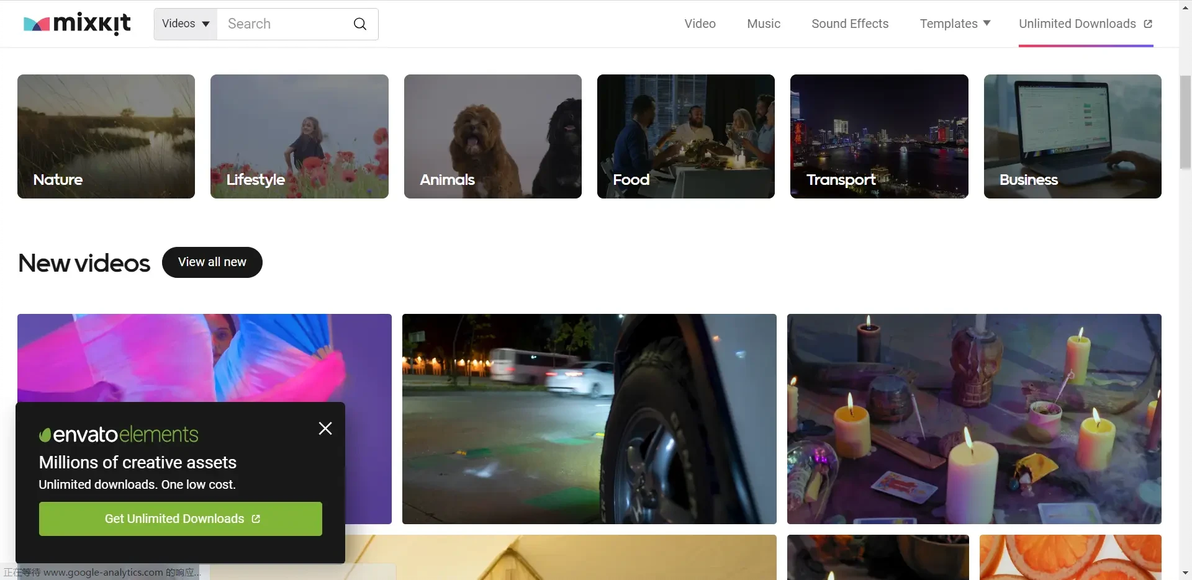The width and height of the screenshot is (1192, 580).
Task: Open the Food category card
Action: [686, 136]
